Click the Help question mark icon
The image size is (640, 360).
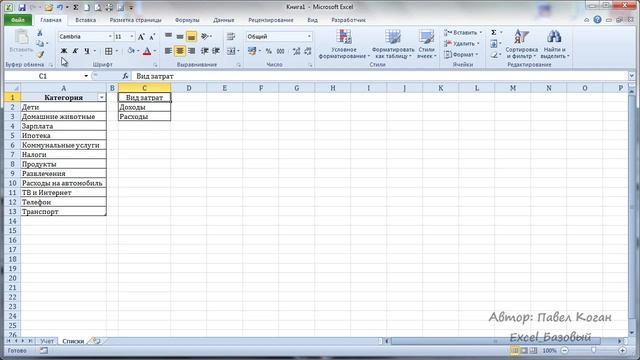click(x=597, y=20)
